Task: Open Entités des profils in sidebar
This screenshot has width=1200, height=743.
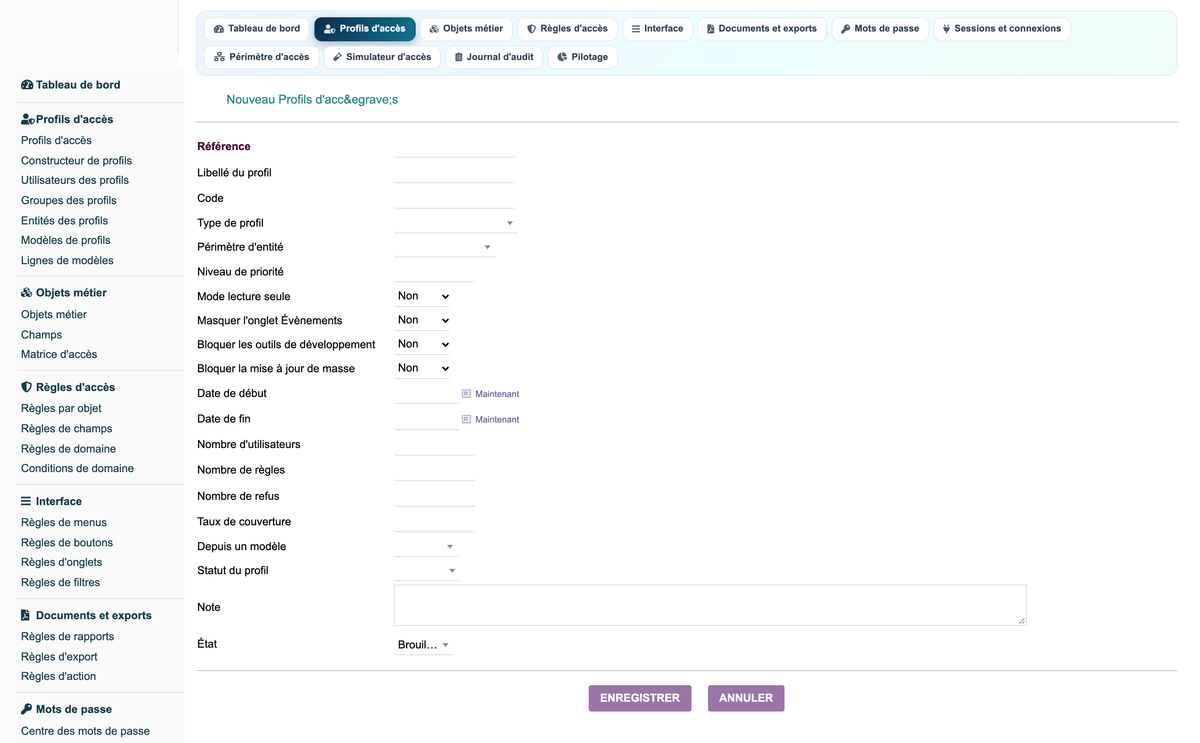Action: click(64, 221)
